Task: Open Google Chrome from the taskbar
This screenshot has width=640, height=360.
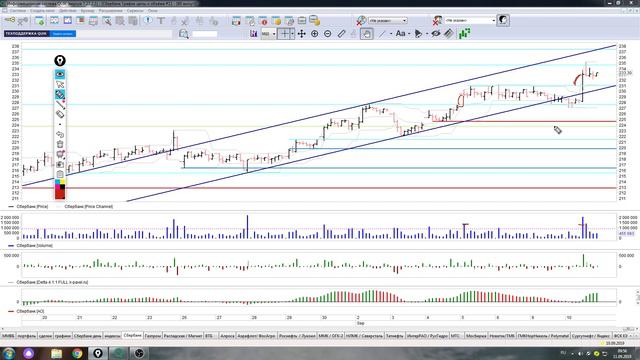Action: (77, 353)
